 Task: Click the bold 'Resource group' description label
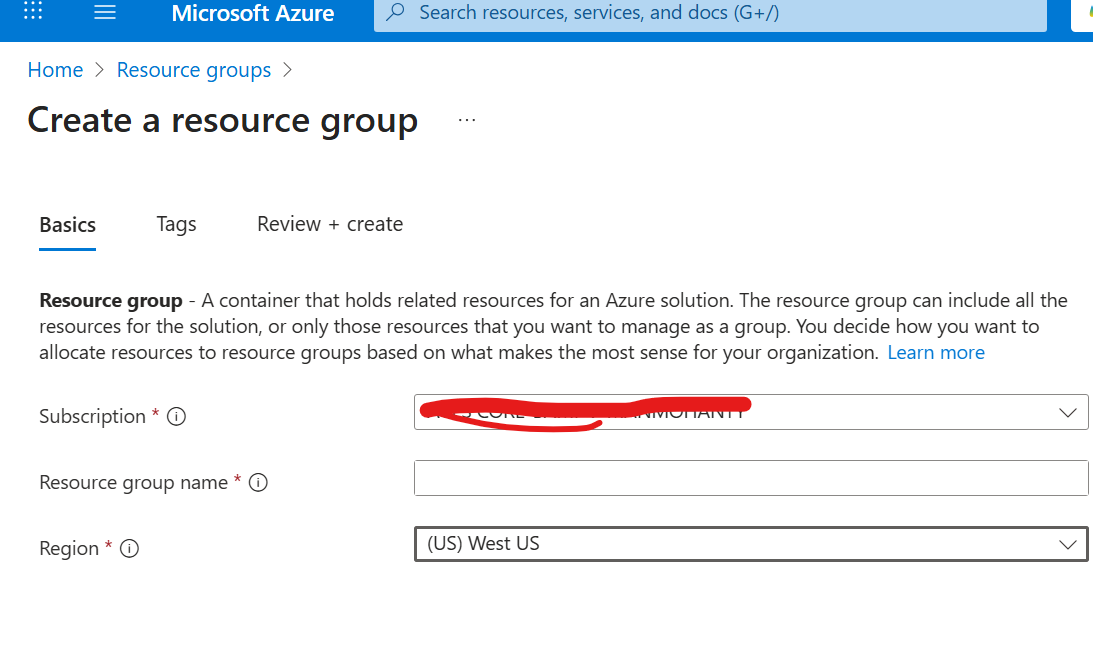111,301
